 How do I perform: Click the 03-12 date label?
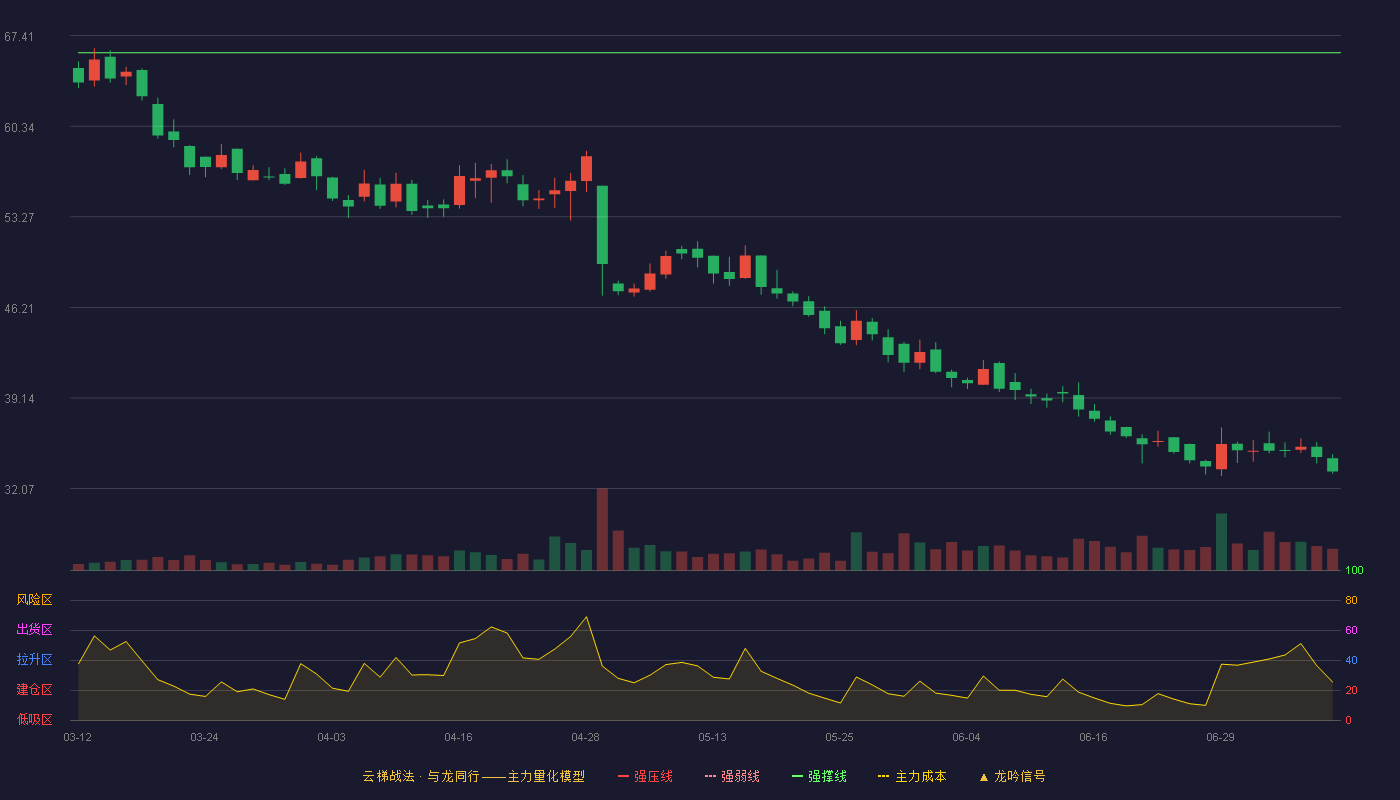[78, 737]
